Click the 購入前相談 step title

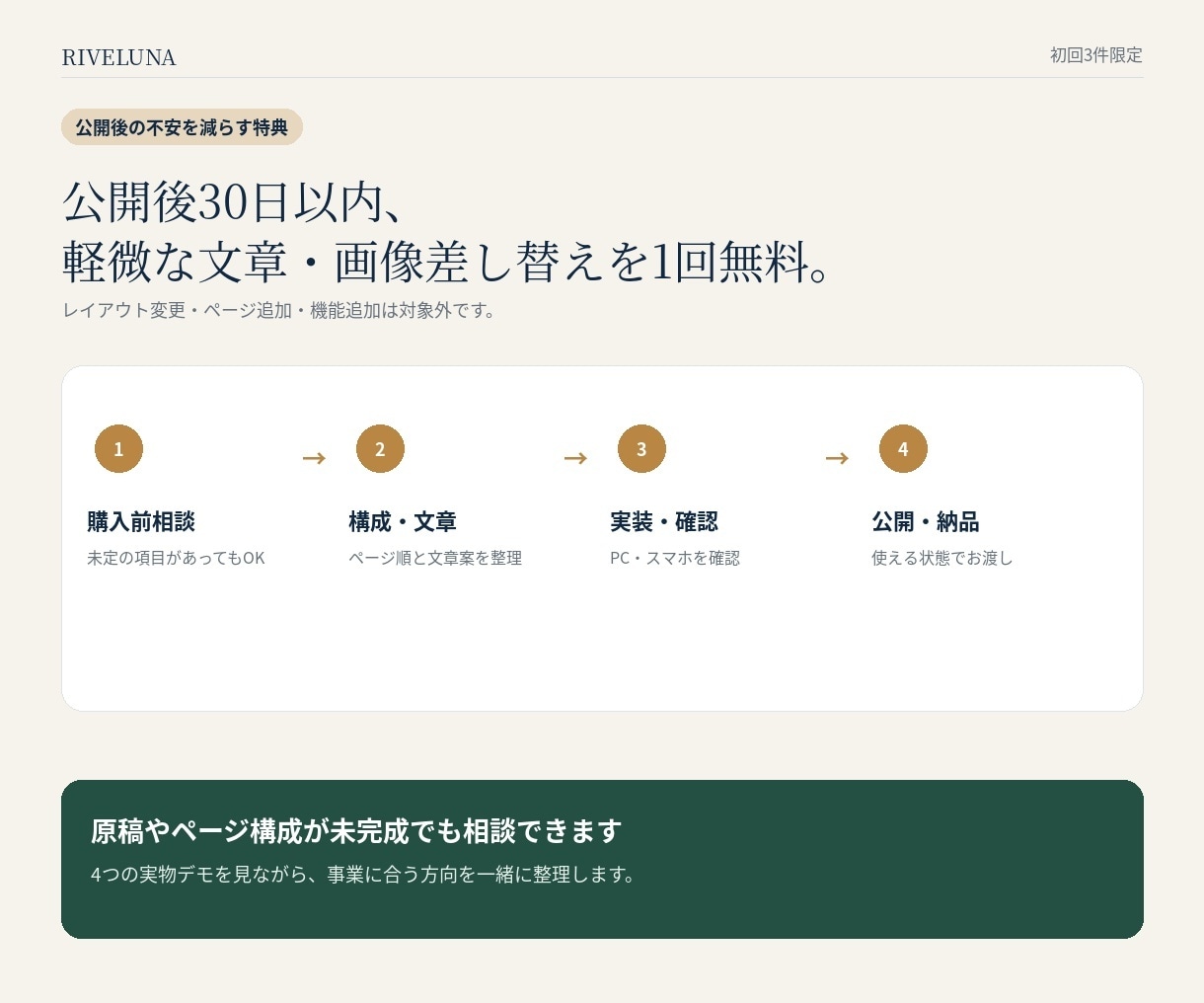pos(141,521)
